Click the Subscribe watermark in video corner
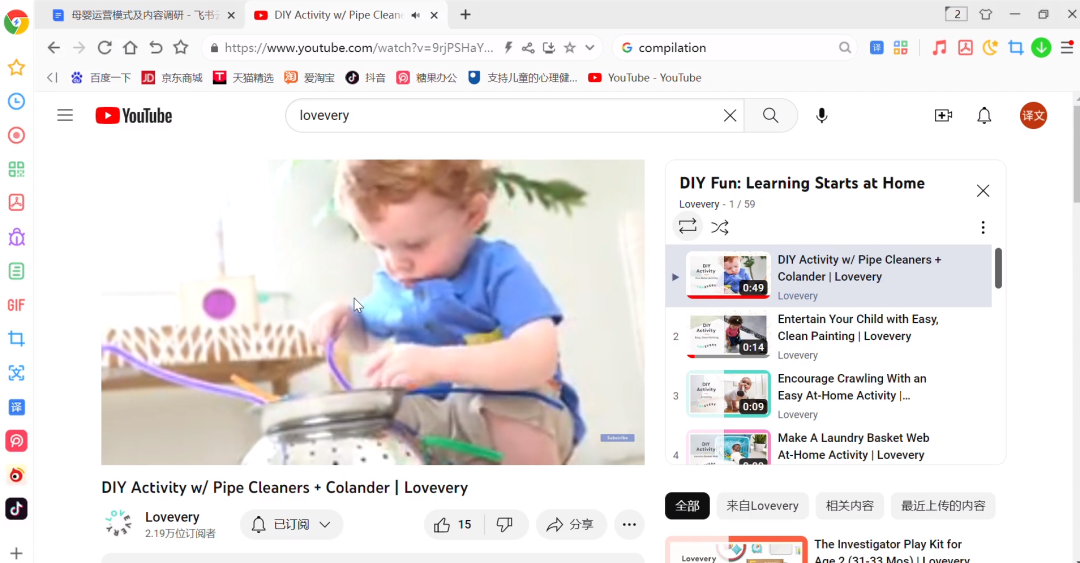The height and width of the screenshot is (563, 1080). [617, 438]
